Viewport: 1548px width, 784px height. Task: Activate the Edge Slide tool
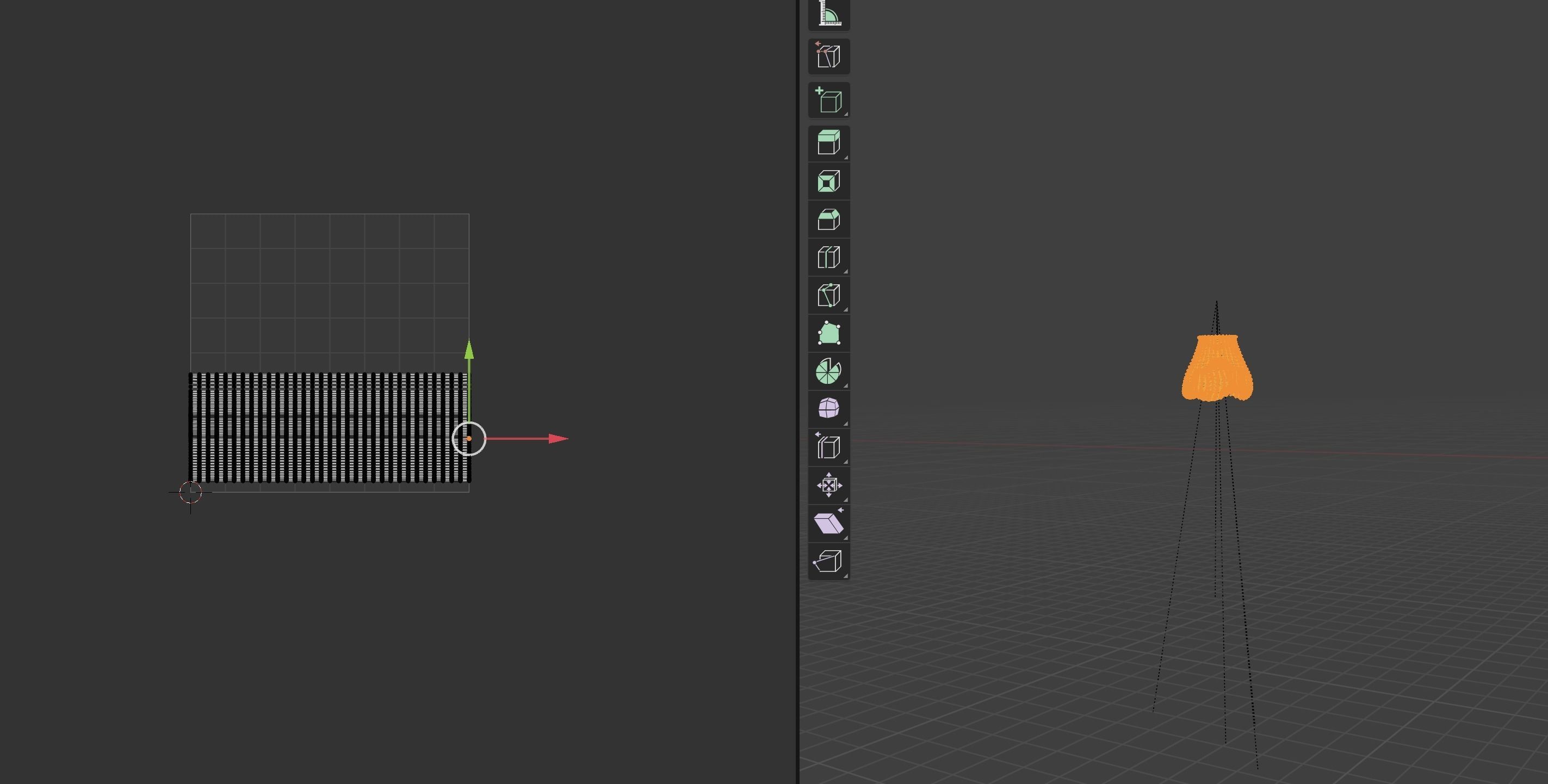[x=829, y=447]
